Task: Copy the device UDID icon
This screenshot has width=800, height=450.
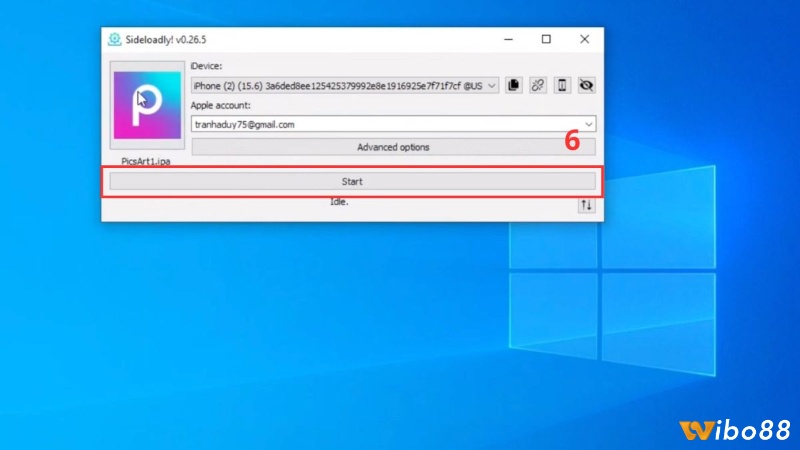Action: pyautogui.click(x=514, y=85)
